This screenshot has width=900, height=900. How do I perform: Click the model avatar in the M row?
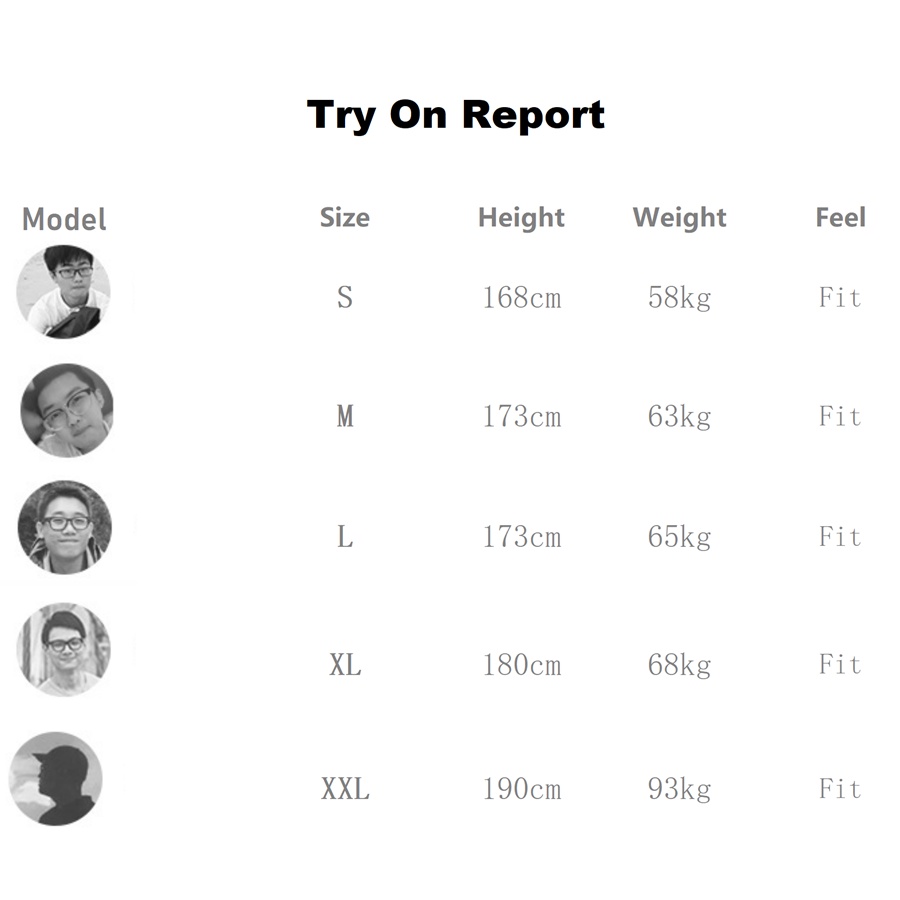tap(67, 410)
